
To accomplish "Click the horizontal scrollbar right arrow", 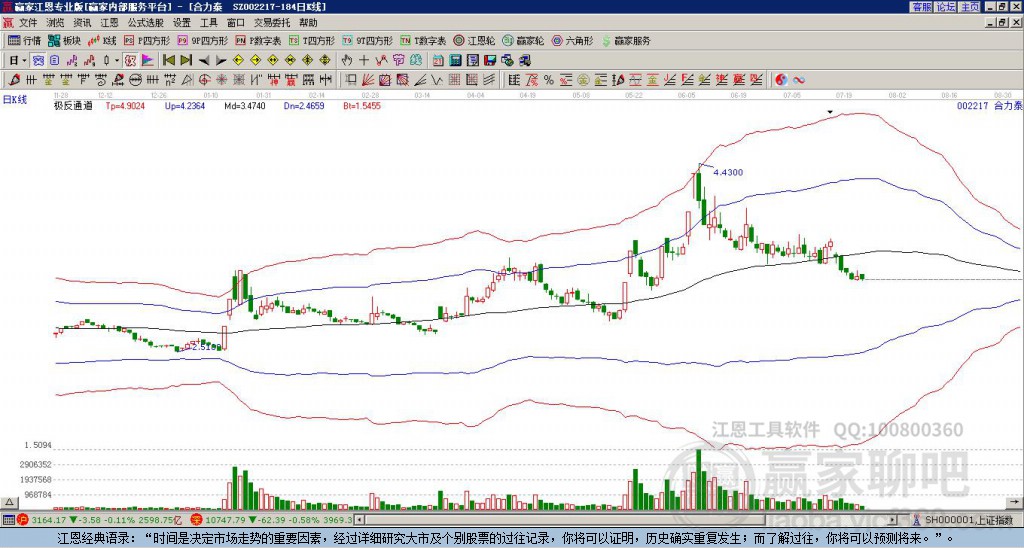I will (893, 520).
